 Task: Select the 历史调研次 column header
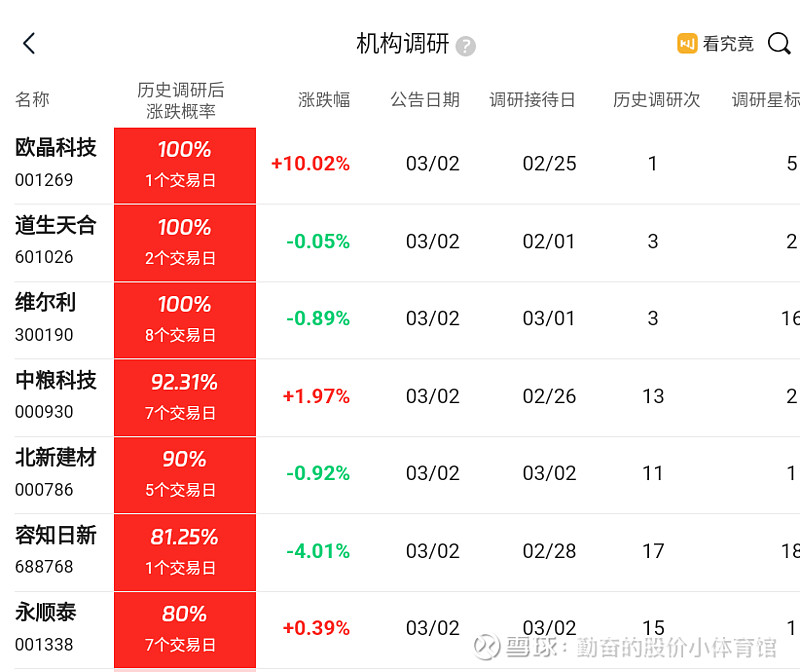(x=656, y=99)
